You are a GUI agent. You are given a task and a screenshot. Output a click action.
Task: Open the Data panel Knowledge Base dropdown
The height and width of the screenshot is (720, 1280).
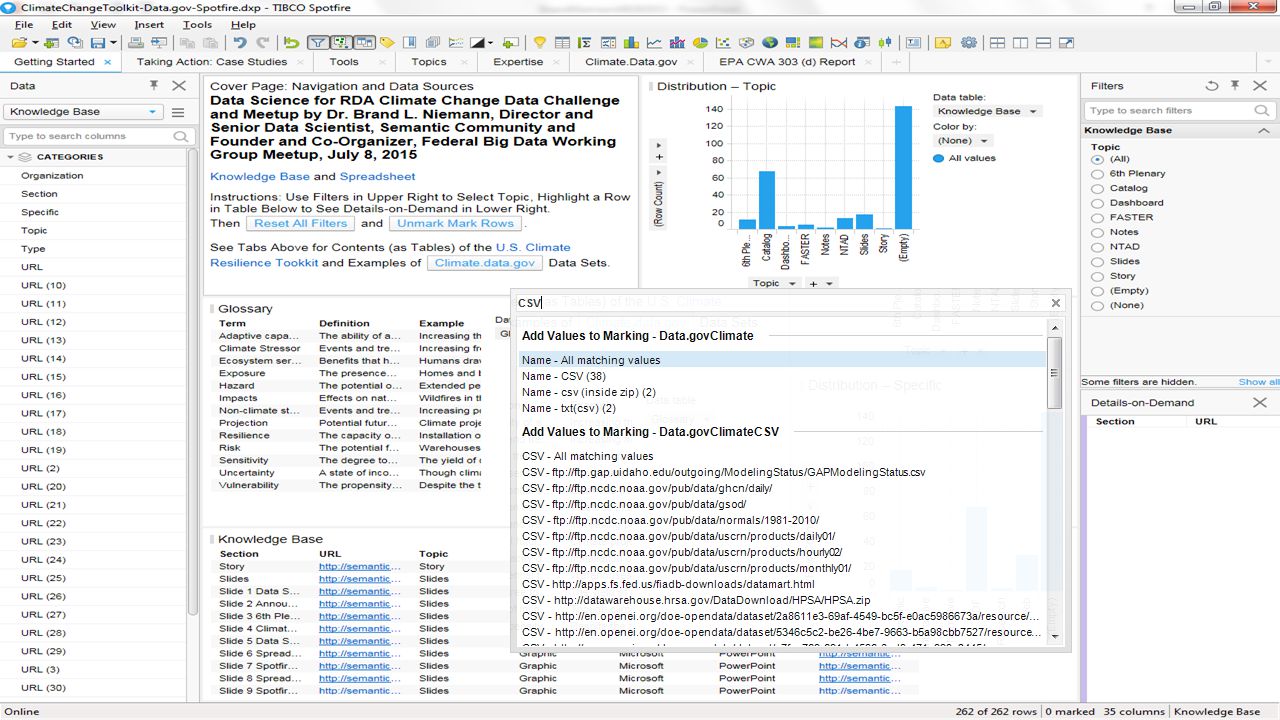[83, 112]
